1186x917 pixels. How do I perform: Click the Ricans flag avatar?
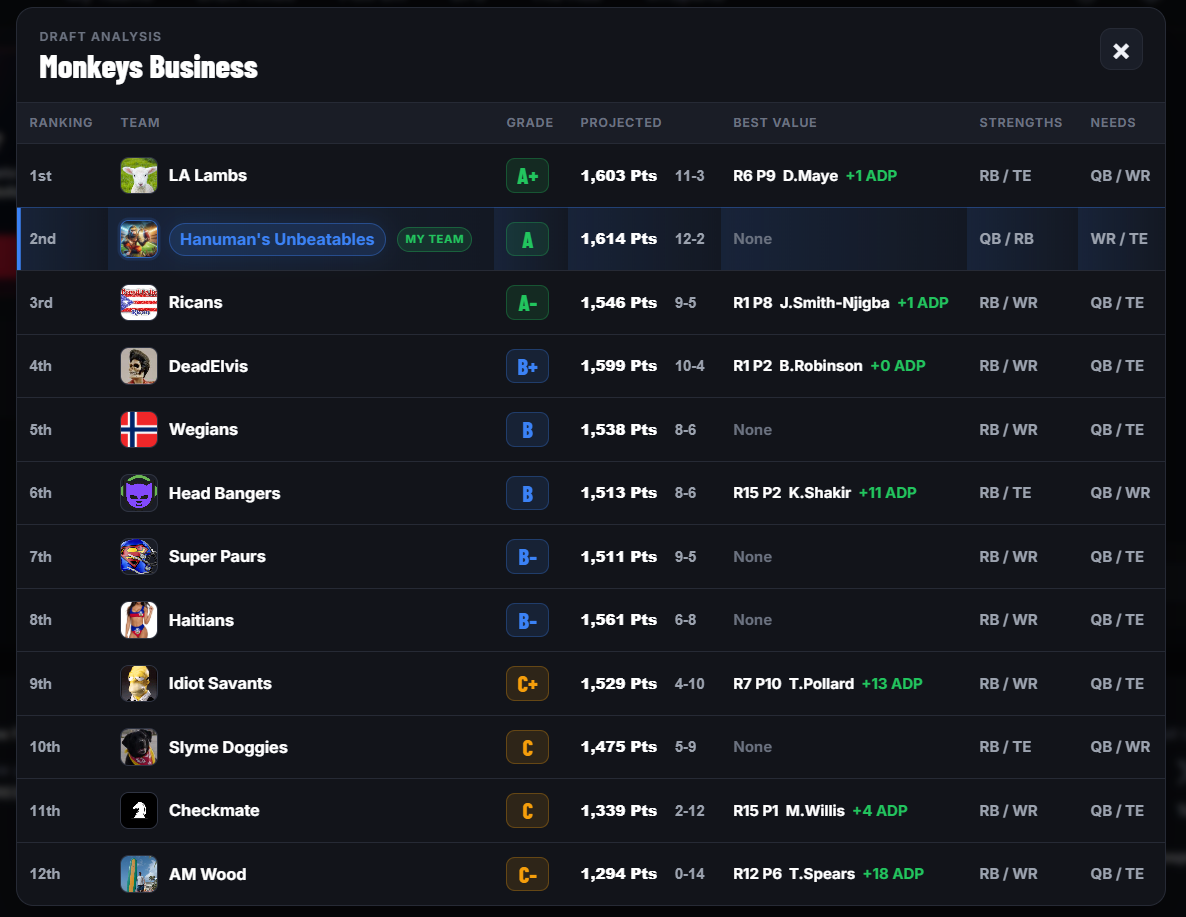pyautogui.click(x=139, y=303)
